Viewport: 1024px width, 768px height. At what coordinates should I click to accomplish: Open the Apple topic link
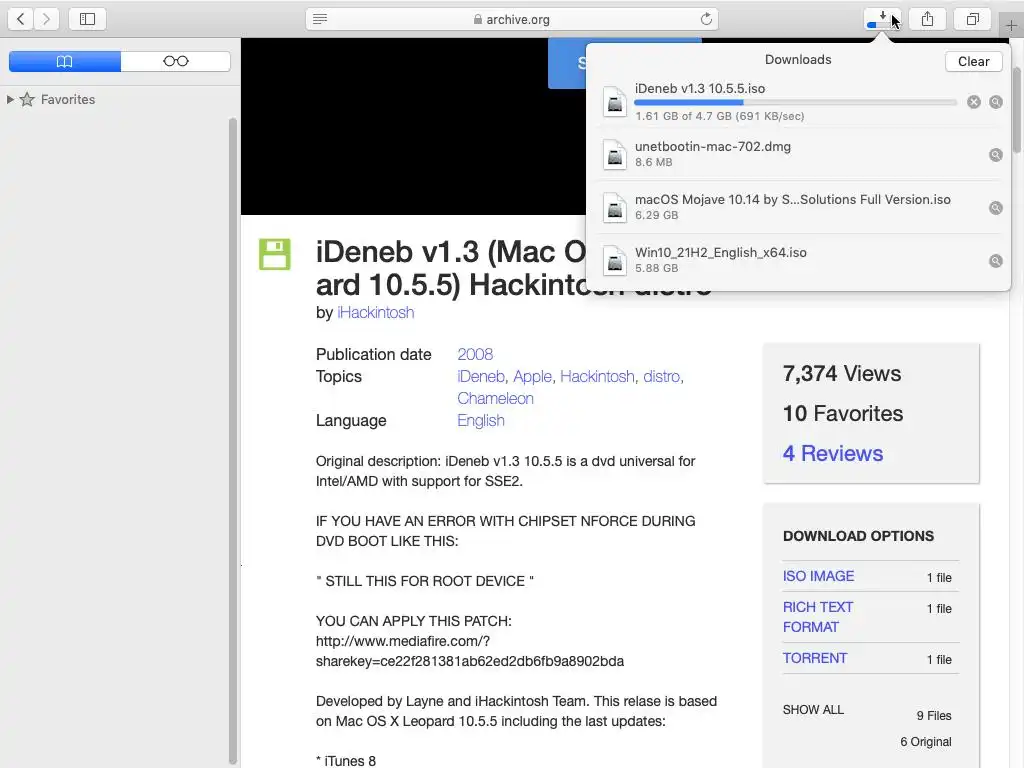532,376
